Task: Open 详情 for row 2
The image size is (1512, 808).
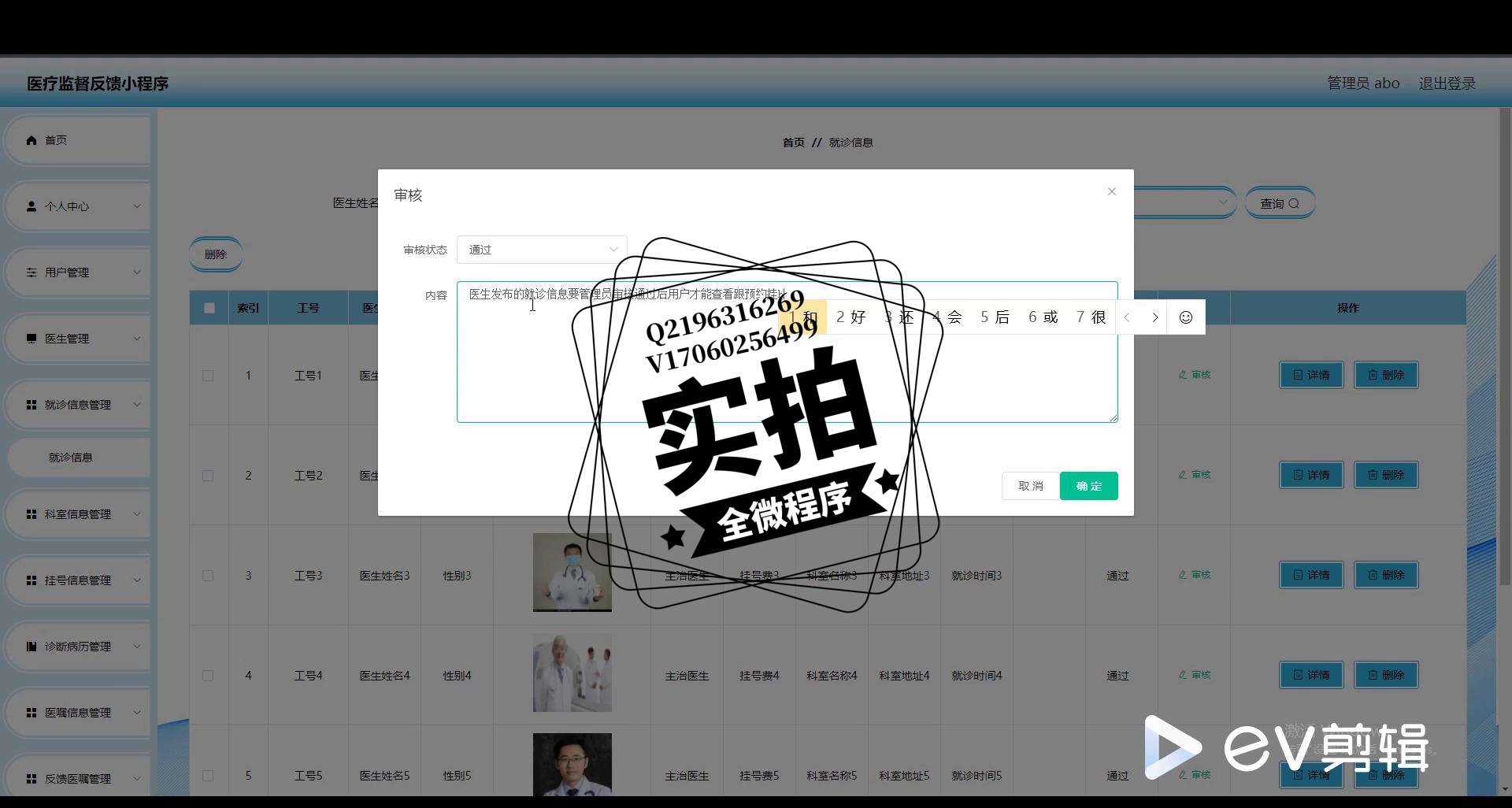Action: point(1311,475)
